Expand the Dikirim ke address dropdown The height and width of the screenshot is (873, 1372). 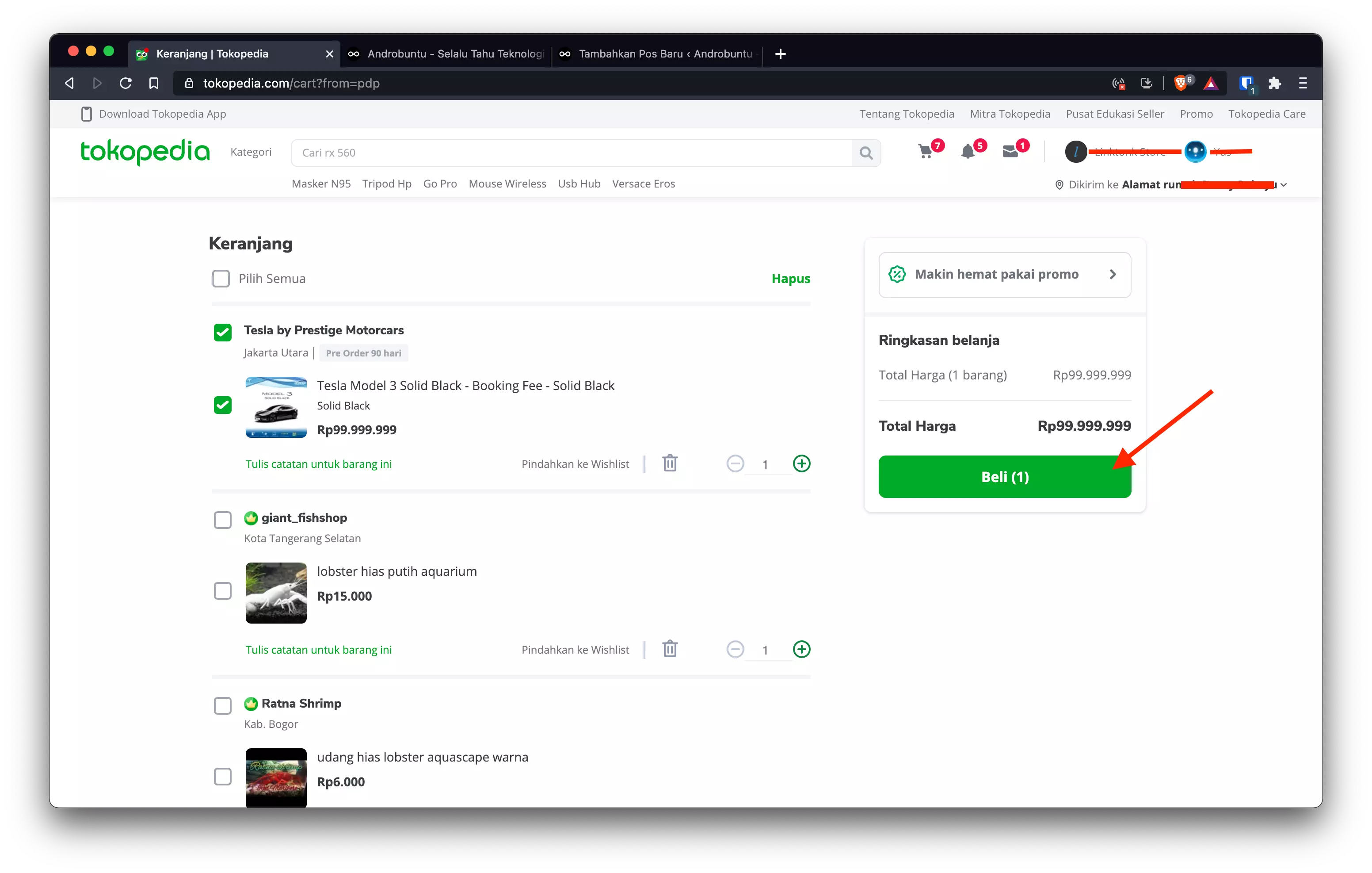[1284, 184]
